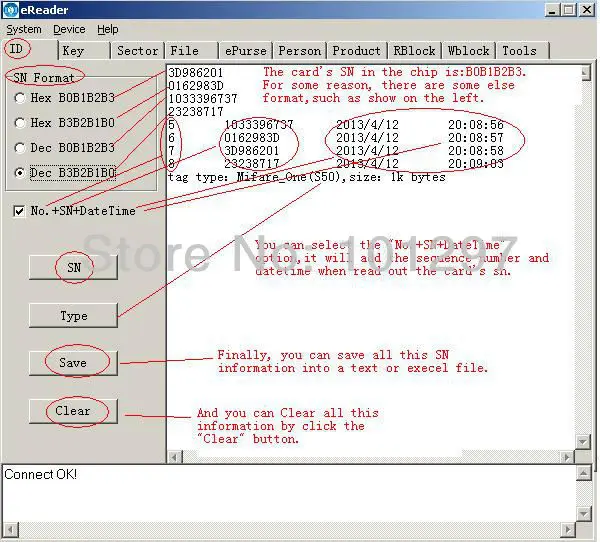Click the Save button

(73, 363)
